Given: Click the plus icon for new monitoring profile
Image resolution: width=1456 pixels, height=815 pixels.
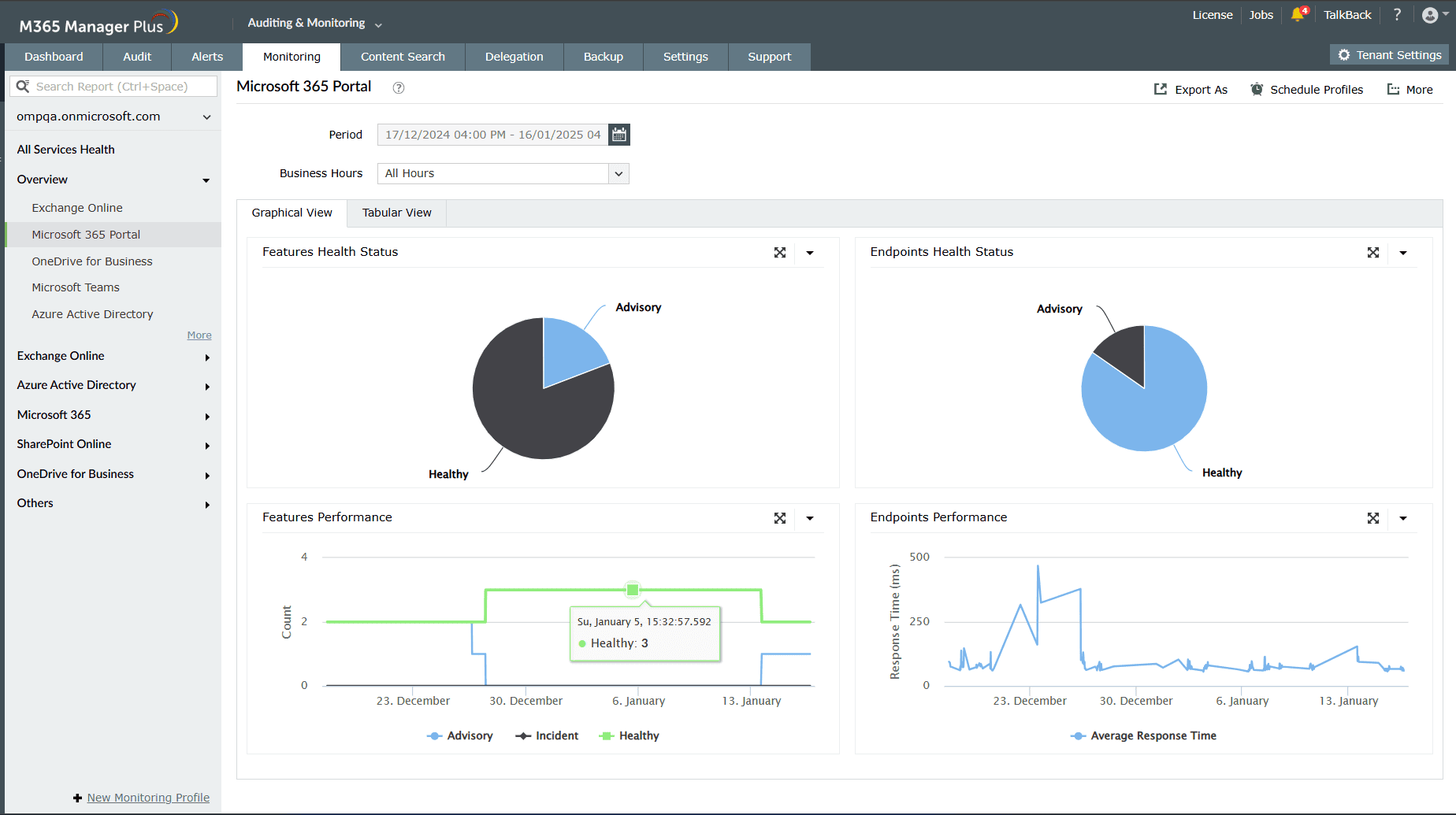Looking at the screenshot, I should click(77, 798).
